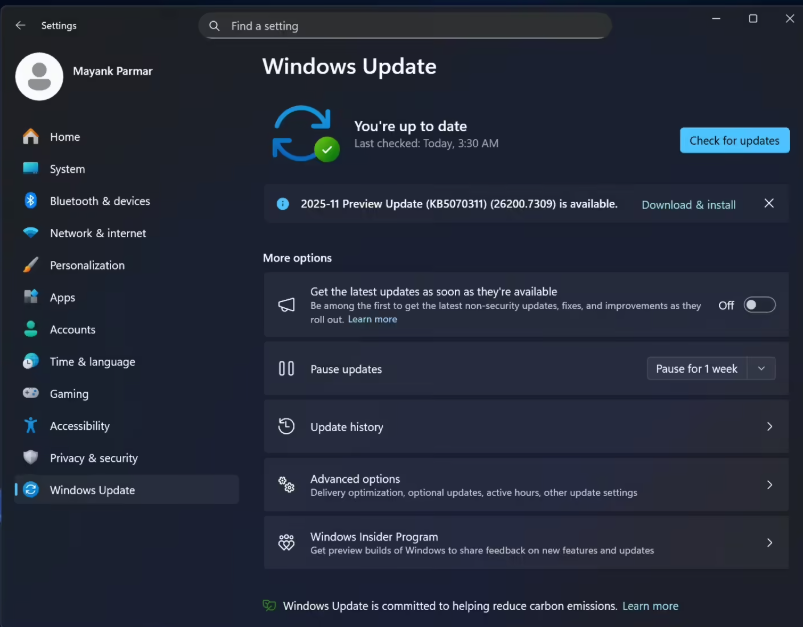Expand Advanced options chevron
The image size is (803, 627).
click(769, 485)
